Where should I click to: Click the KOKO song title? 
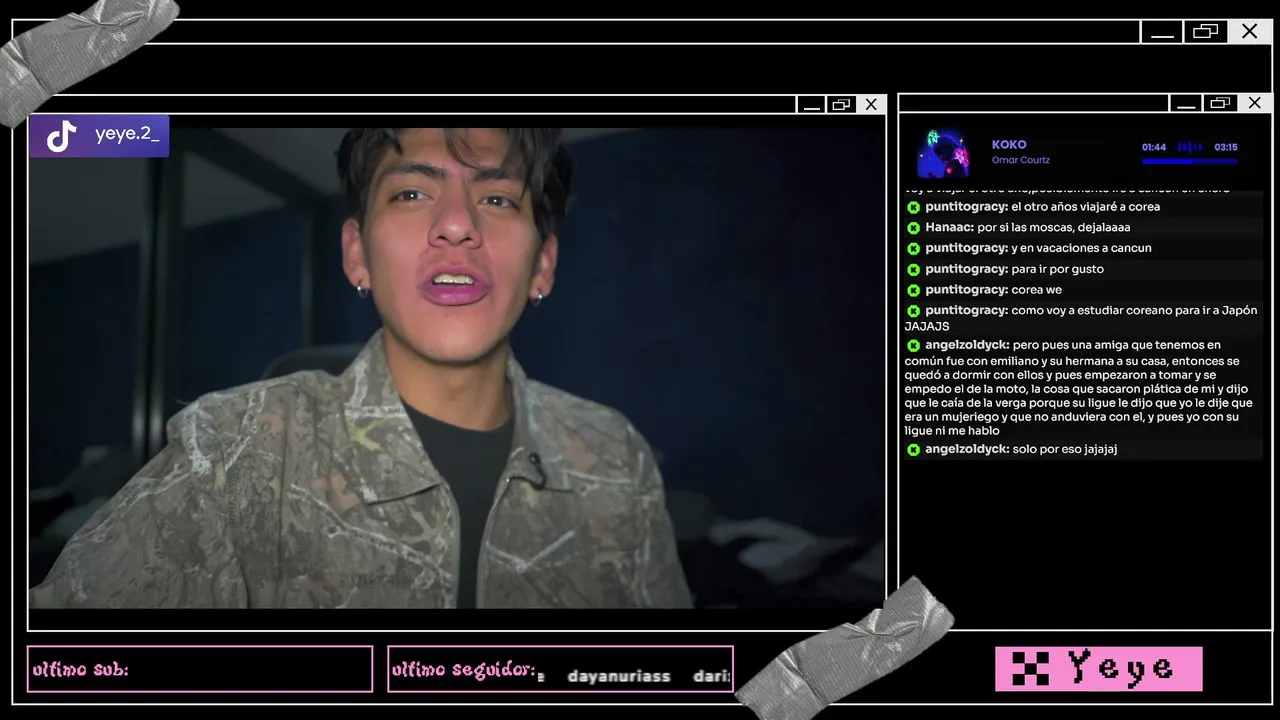(1009, 145)
